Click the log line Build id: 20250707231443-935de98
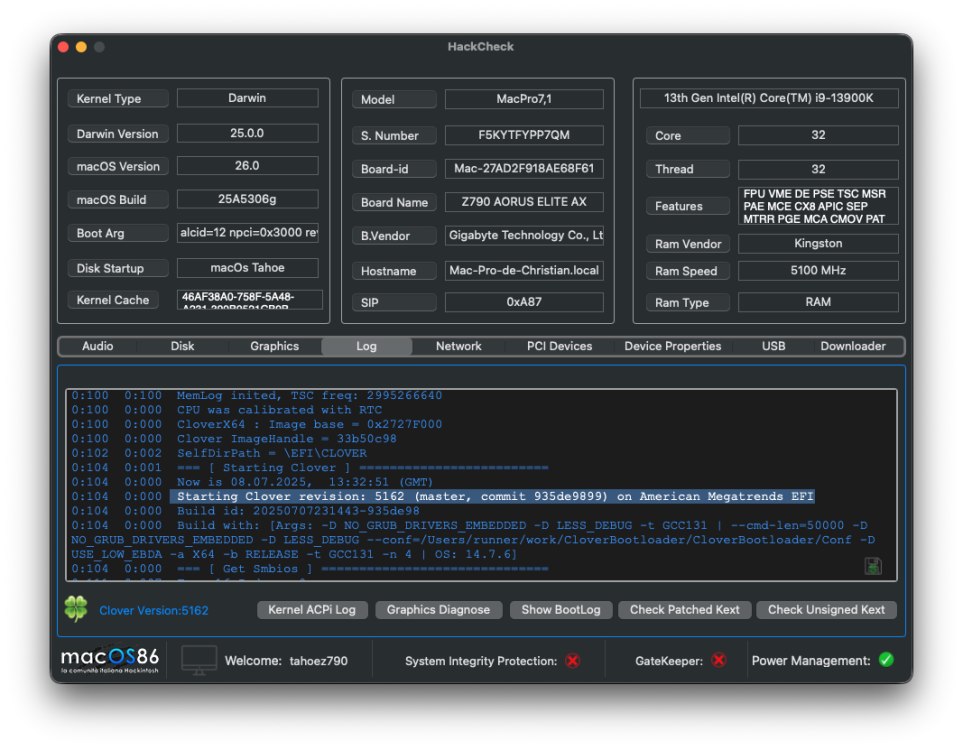This screenshot has height=750, width=963. 298,511
